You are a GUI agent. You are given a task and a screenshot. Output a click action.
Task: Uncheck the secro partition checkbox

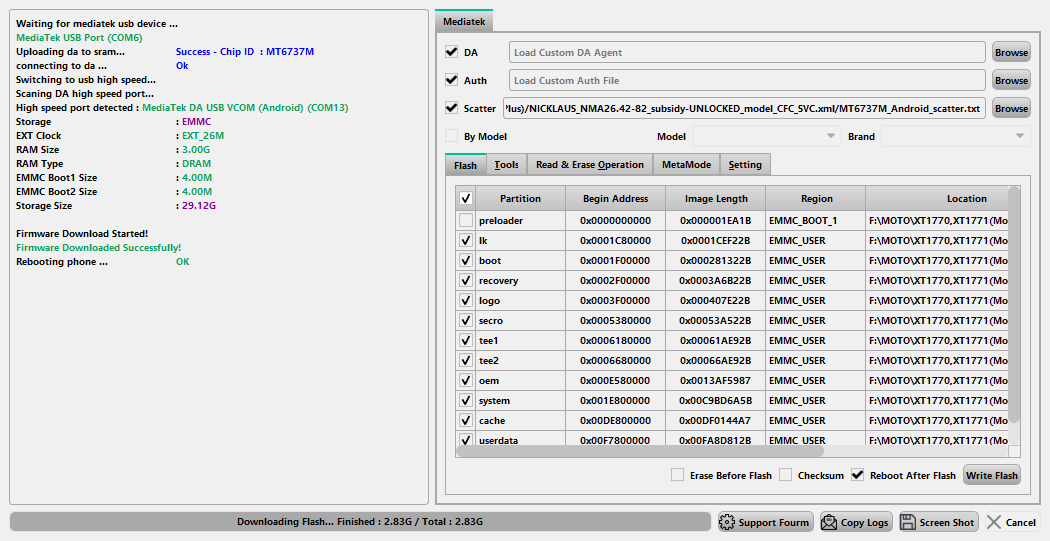[x=466, y=321]
